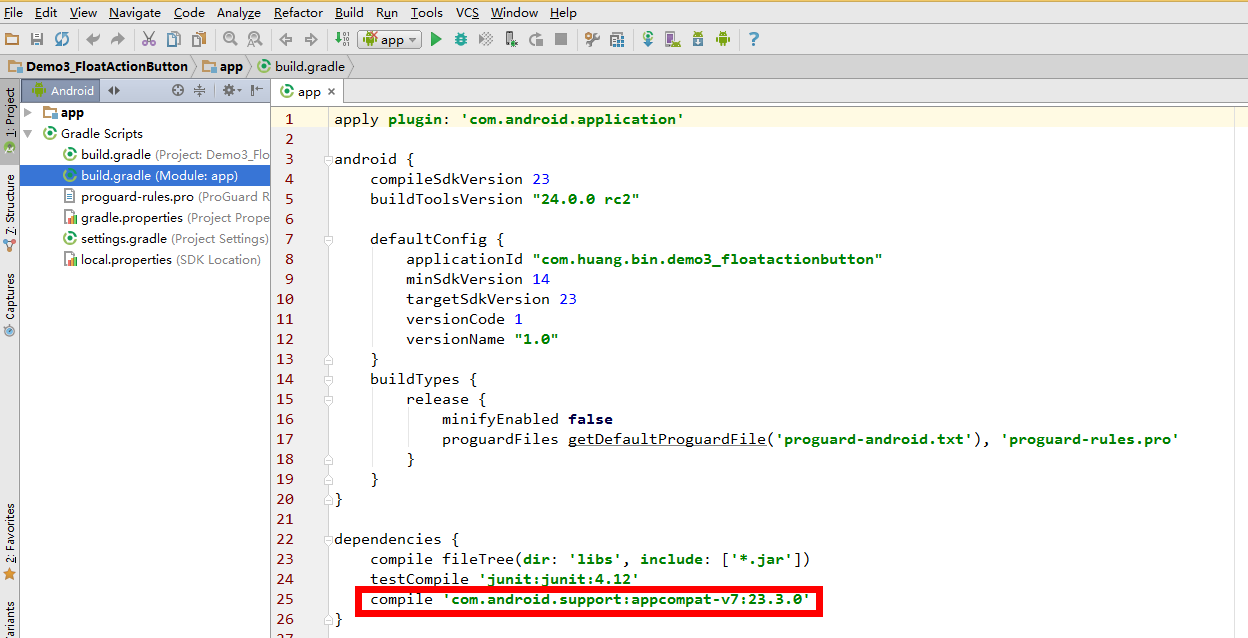This screenshot has height=638, width=1248.
Task: Open the Refactor menu
Action: (298, 12)
